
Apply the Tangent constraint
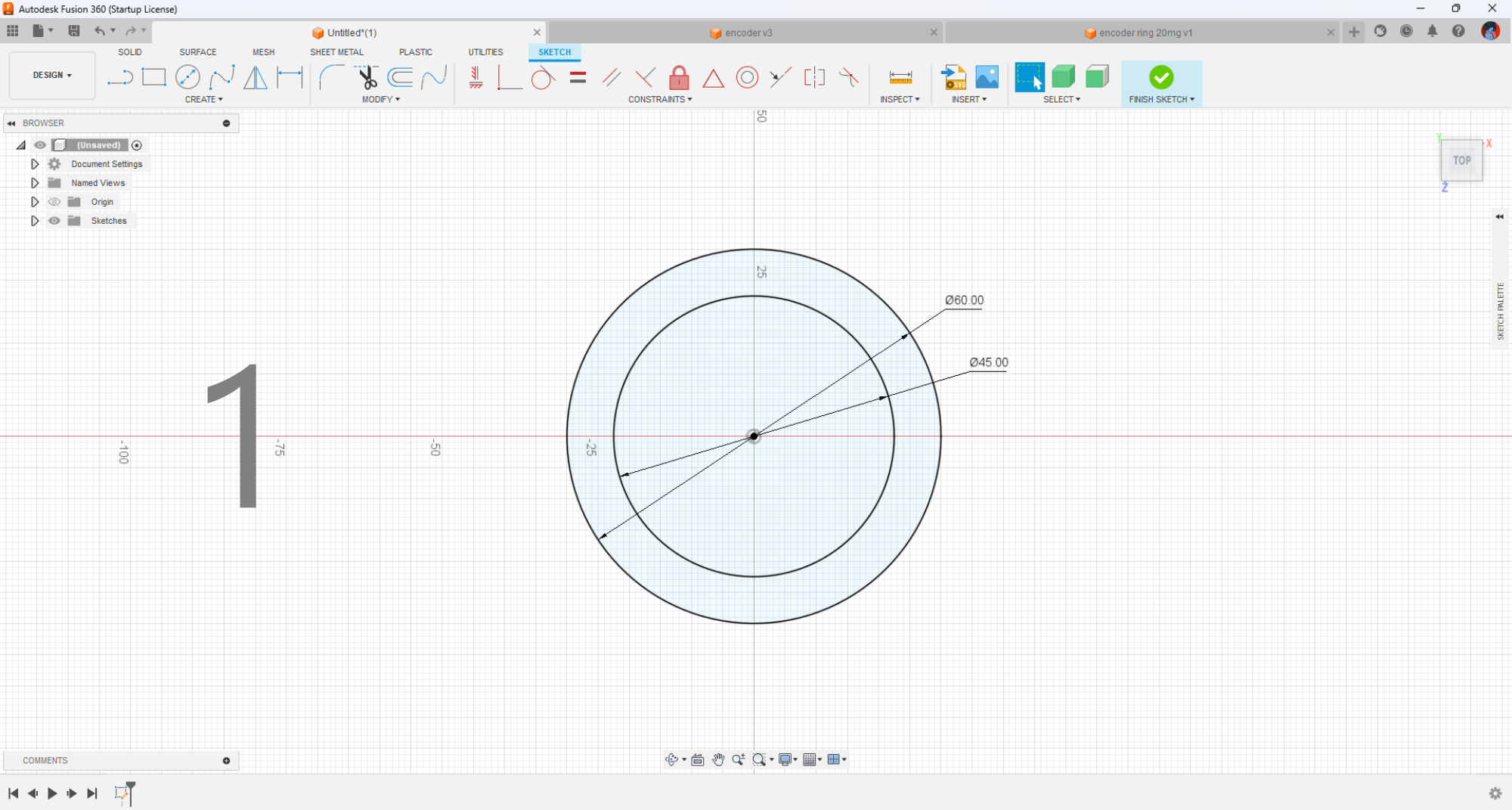(x=543, y=76)
